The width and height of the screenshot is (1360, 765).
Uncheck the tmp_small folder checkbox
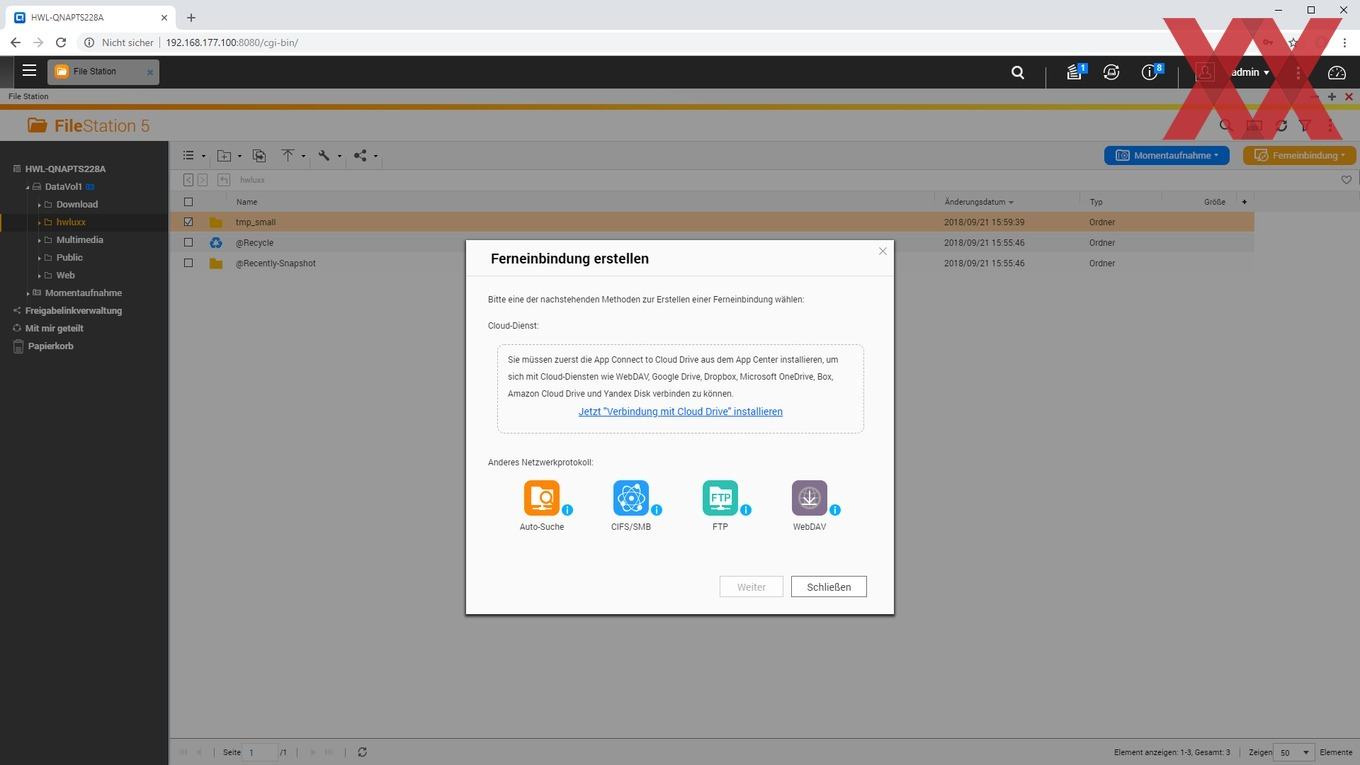coord(188,222)
